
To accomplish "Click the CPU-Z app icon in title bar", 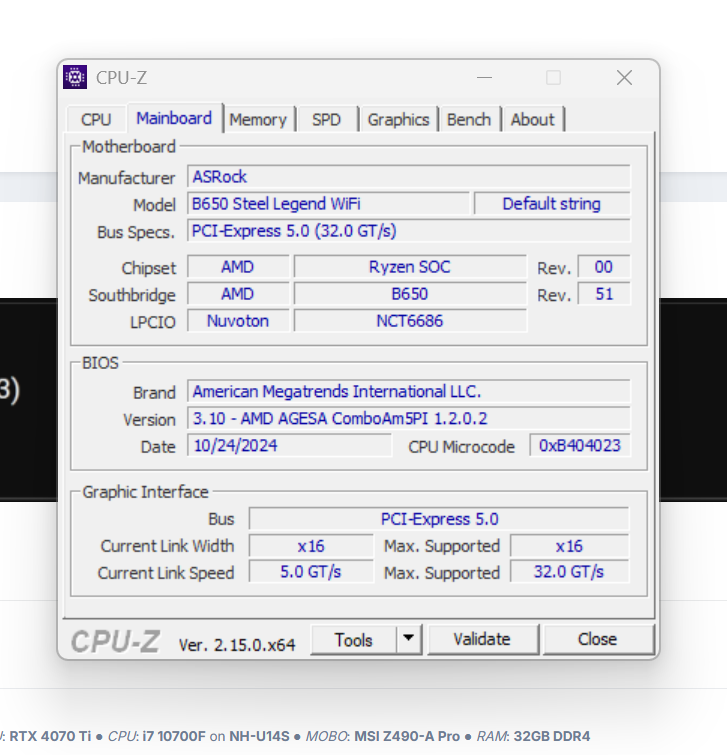I will click(75, 77).
